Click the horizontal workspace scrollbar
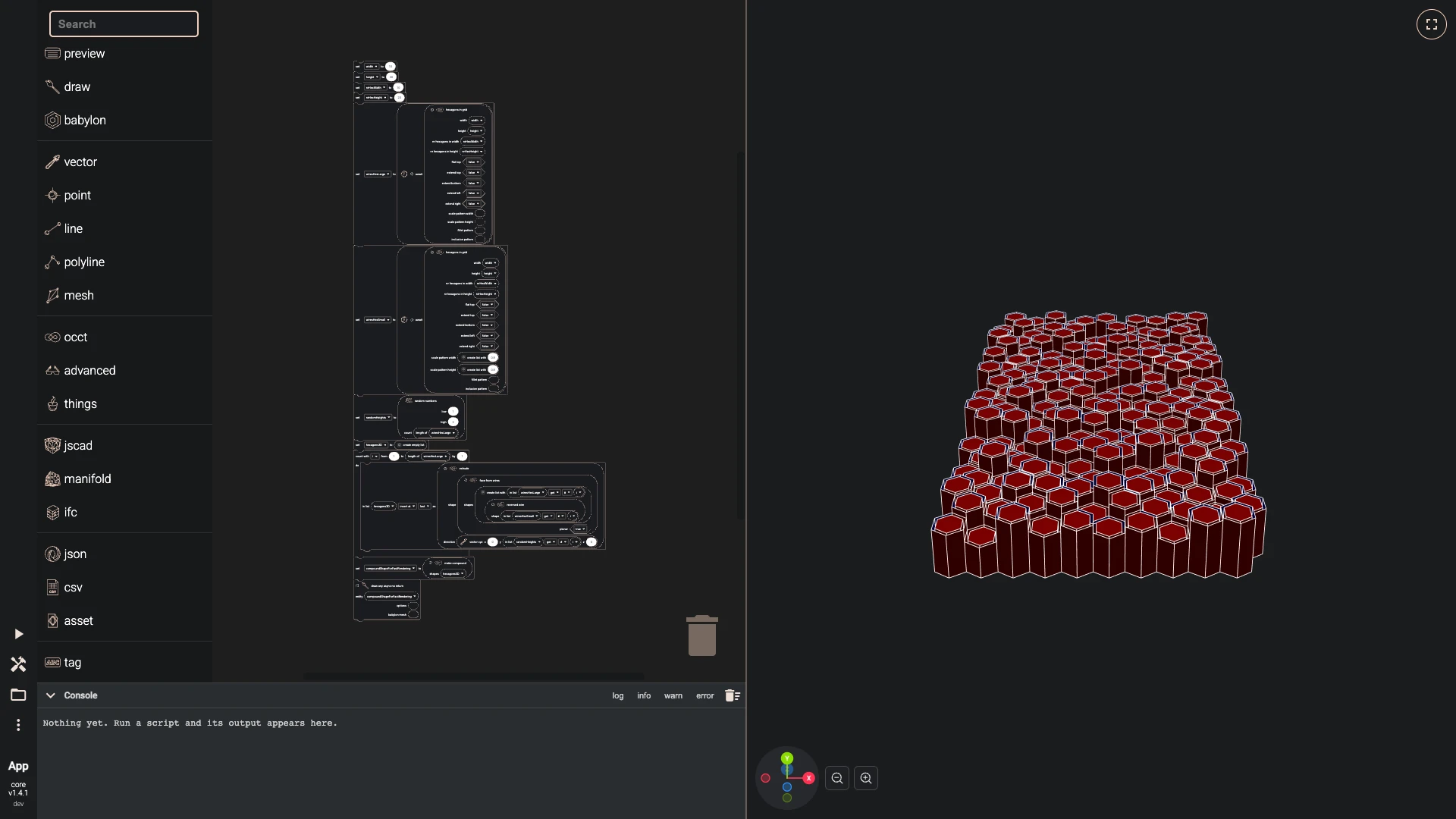Viewport: 1456px width, 819px height. pyautogui.click(x=474, y=676)
